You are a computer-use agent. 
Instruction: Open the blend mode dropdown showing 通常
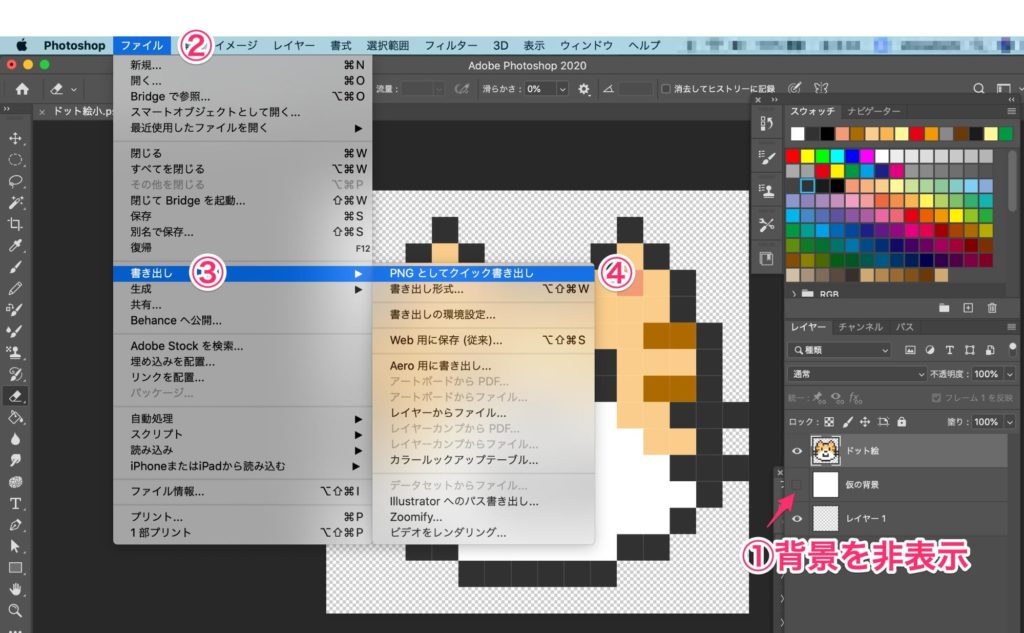[x=857, y=374]
